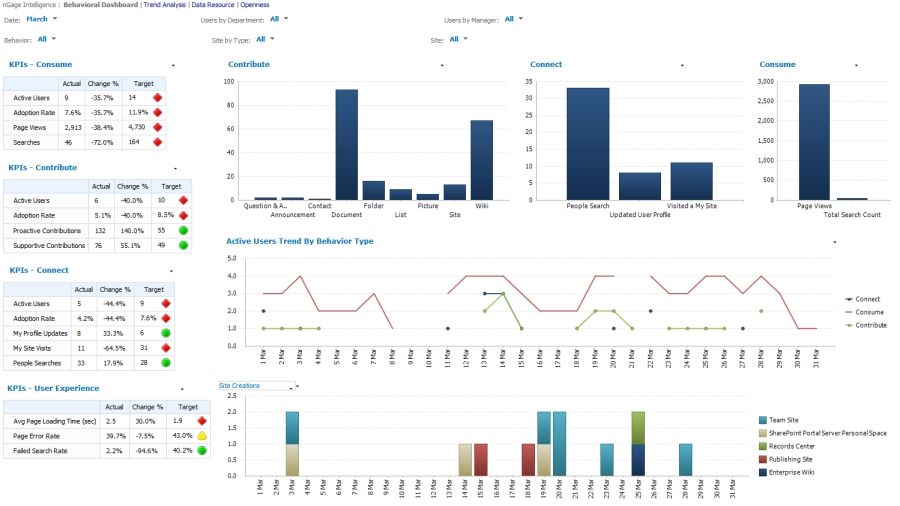Click red diamond for My Site Visits
This screenshot has width=900, height=506.
(x=166, y=348)
